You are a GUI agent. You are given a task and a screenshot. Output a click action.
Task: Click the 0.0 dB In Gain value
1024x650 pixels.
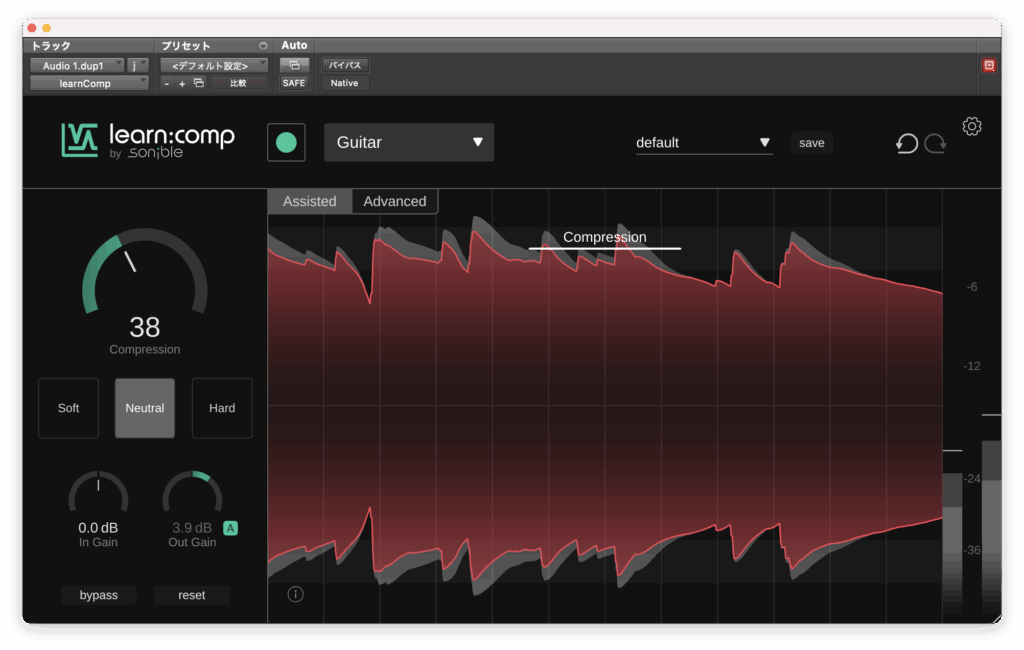(x=99, y=528)
